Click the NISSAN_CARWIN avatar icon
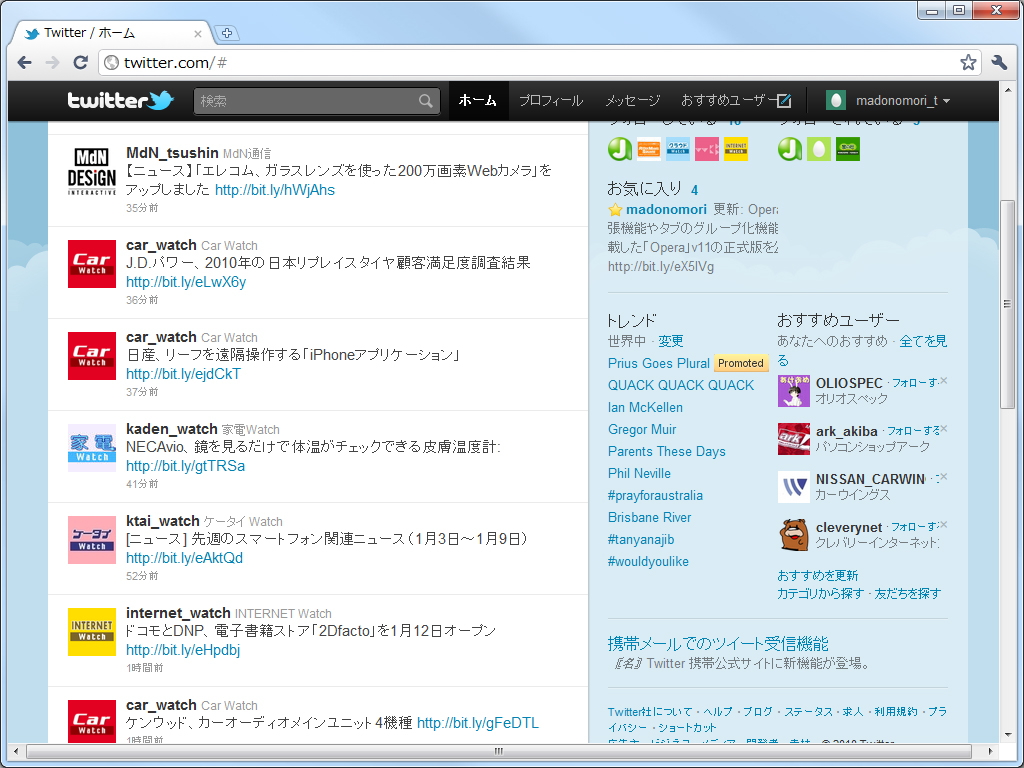 click(x=793, y=487)
